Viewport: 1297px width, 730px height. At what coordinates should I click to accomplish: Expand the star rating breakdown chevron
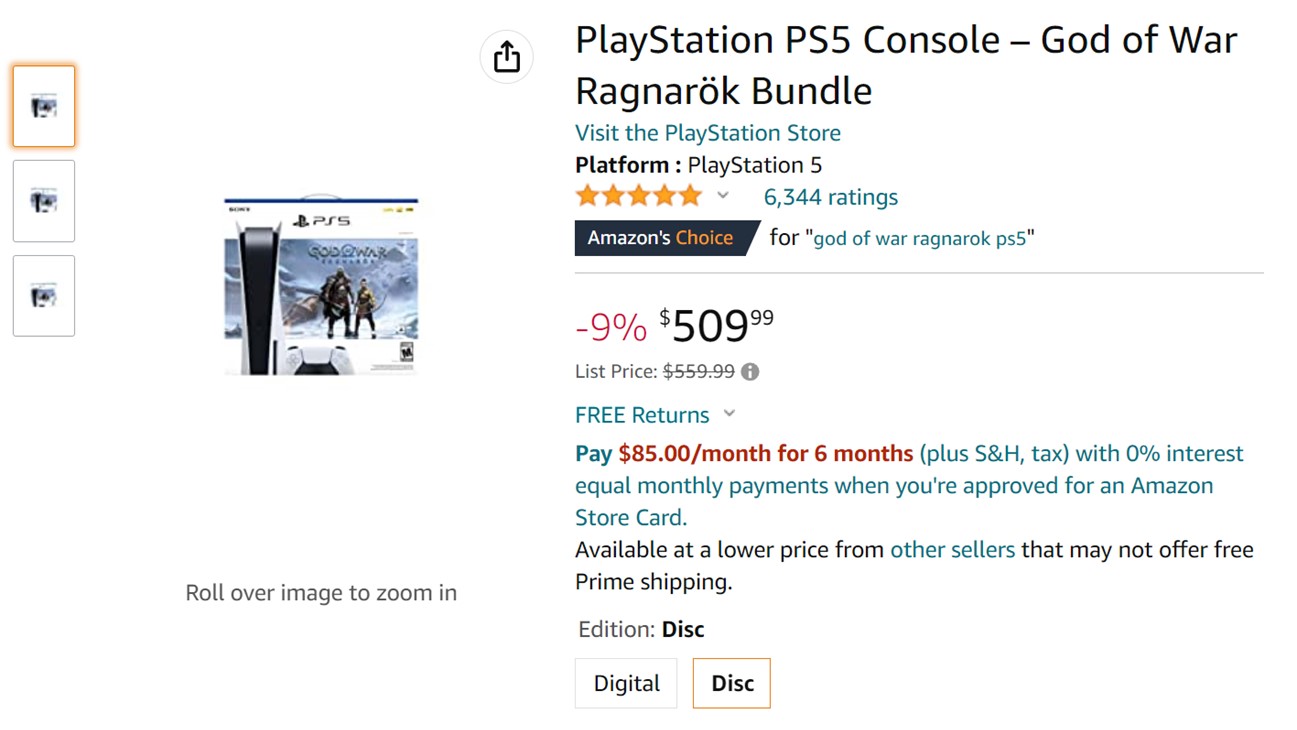(x=723, y=196)
